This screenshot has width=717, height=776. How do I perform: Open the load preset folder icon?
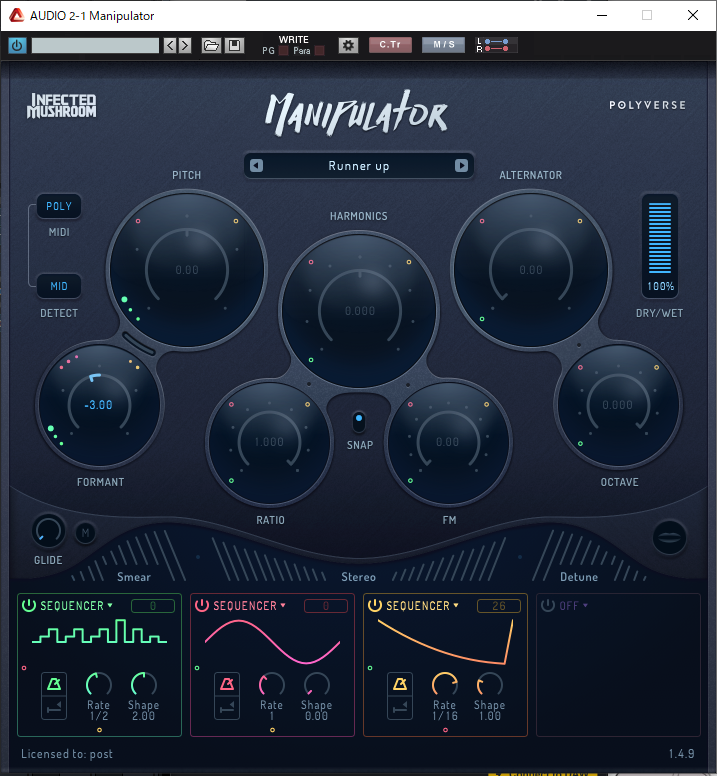click(x=211, y=46)
